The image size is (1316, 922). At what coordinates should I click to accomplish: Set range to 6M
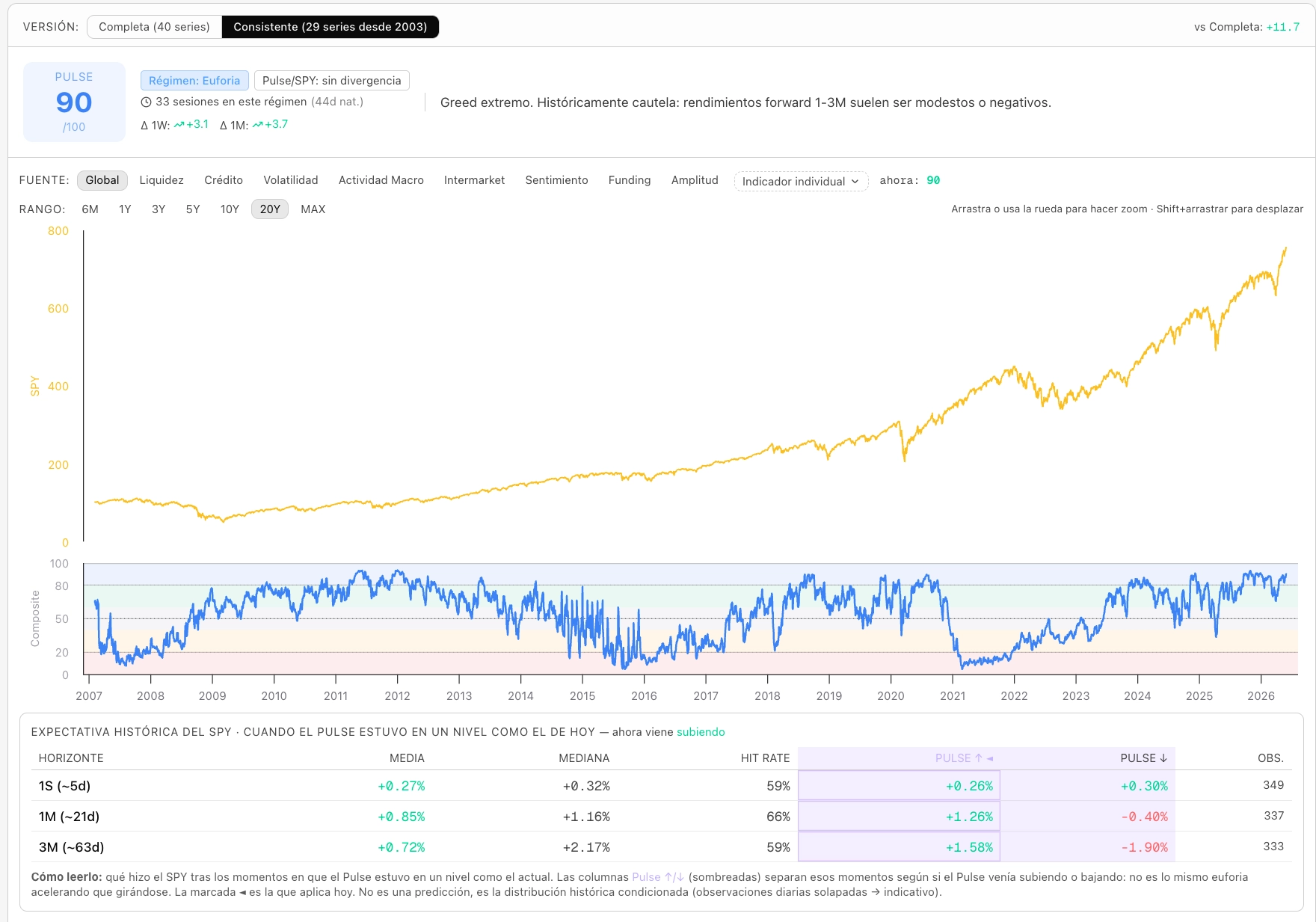(x=90, y=209)
